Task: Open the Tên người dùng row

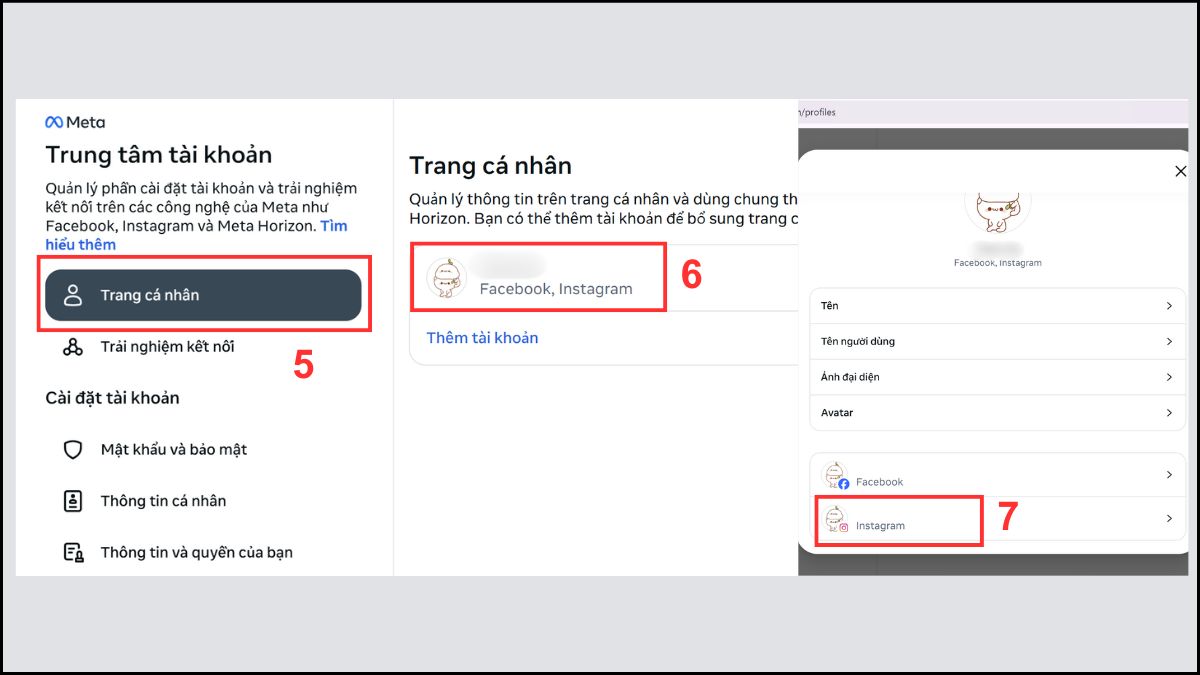Action: click(997, 341)
